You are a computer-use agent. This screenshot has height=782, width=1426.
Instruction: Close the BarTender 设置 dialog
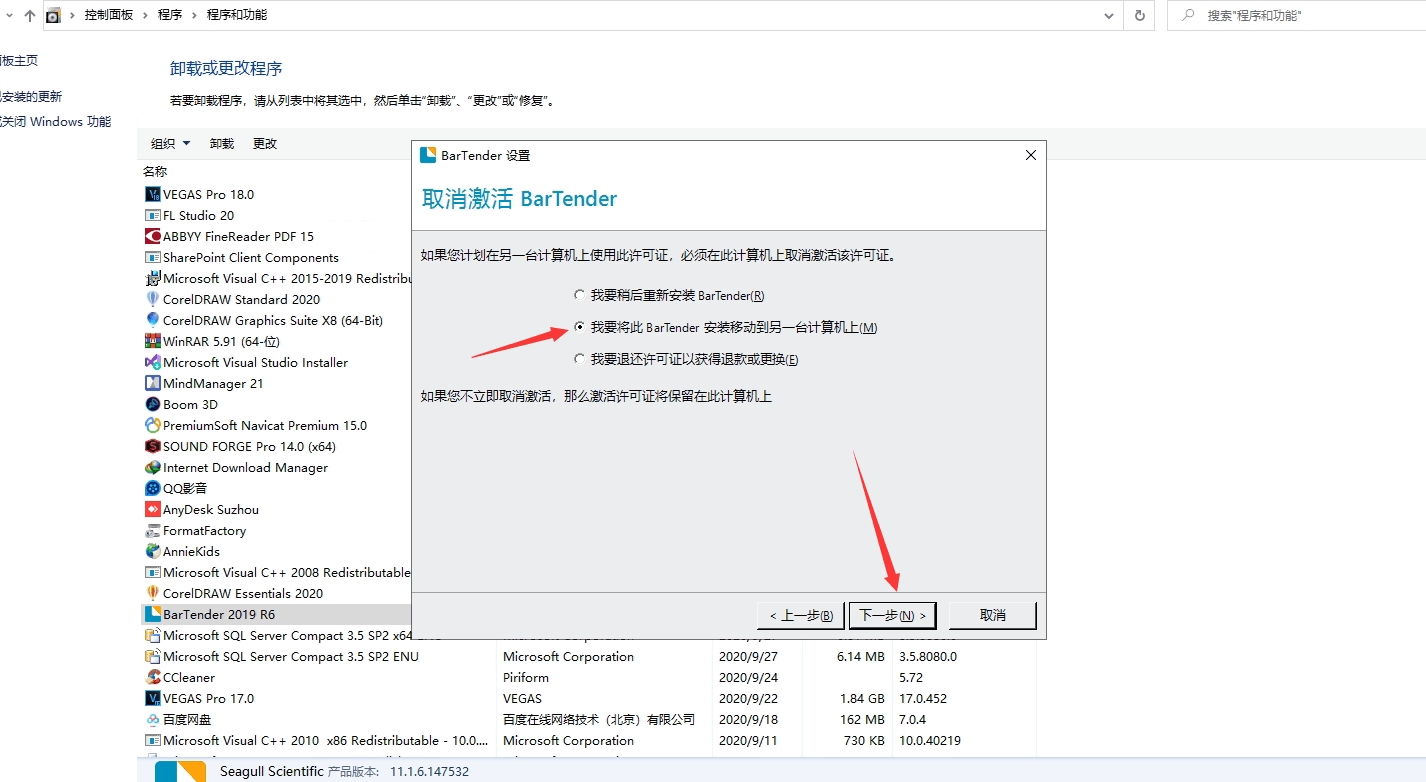point(1031,155)
